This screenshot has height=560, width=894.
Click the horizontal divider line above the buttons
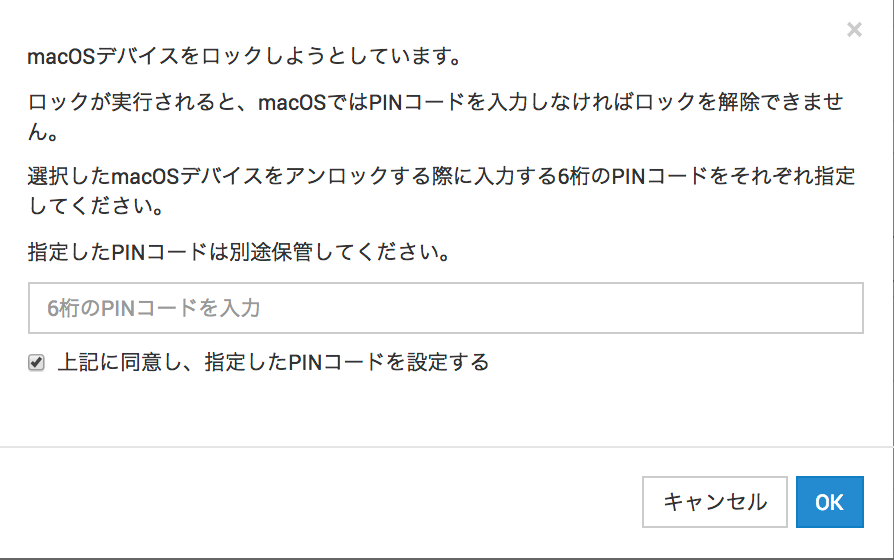coord(447,446)
